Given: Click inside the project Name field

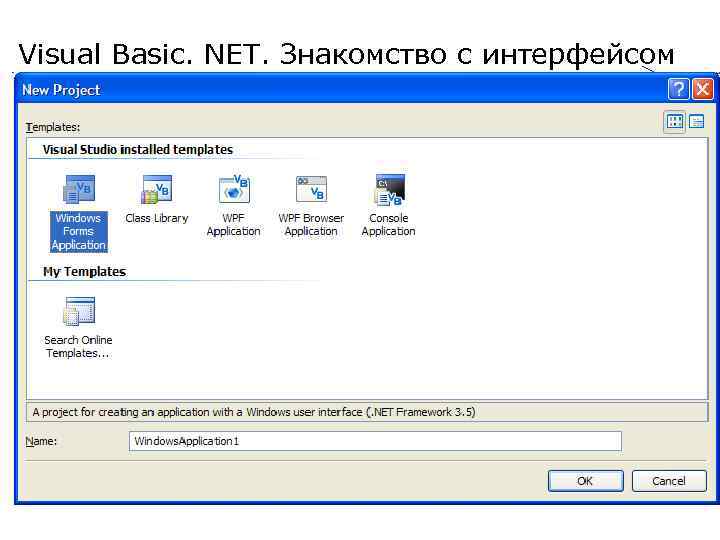Looking at the screenshot, I should click(375, 441).
